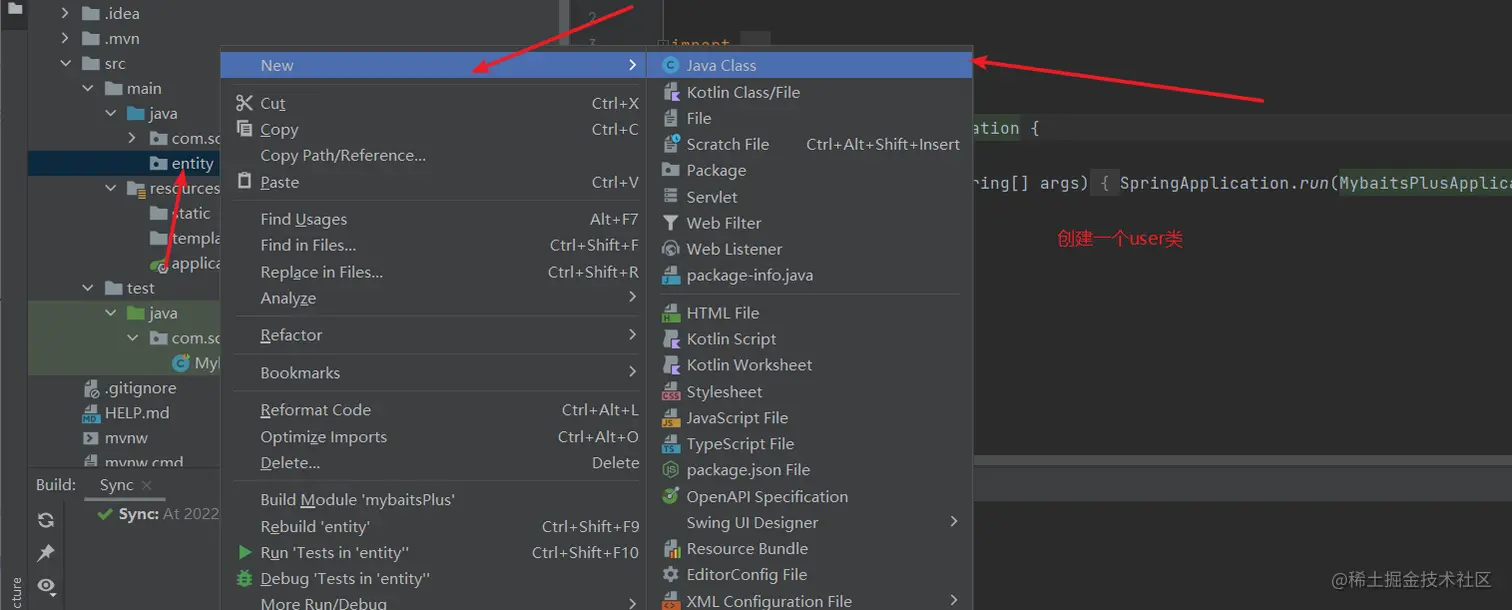Select Java Class in the New submenu
The image size is (1512, 610).
point(809,65)
